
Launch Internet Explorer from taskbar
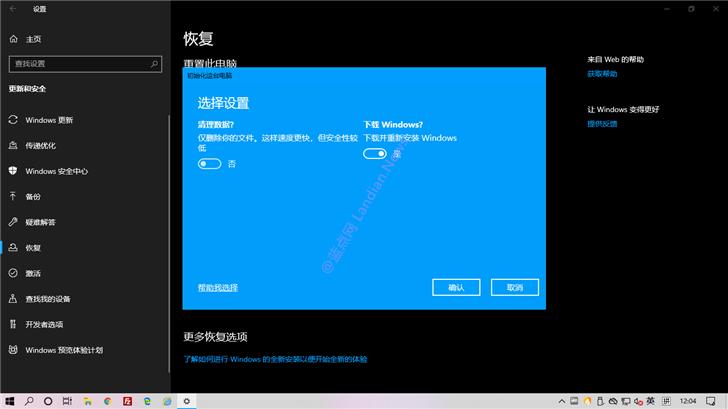[x=167, y=401]
